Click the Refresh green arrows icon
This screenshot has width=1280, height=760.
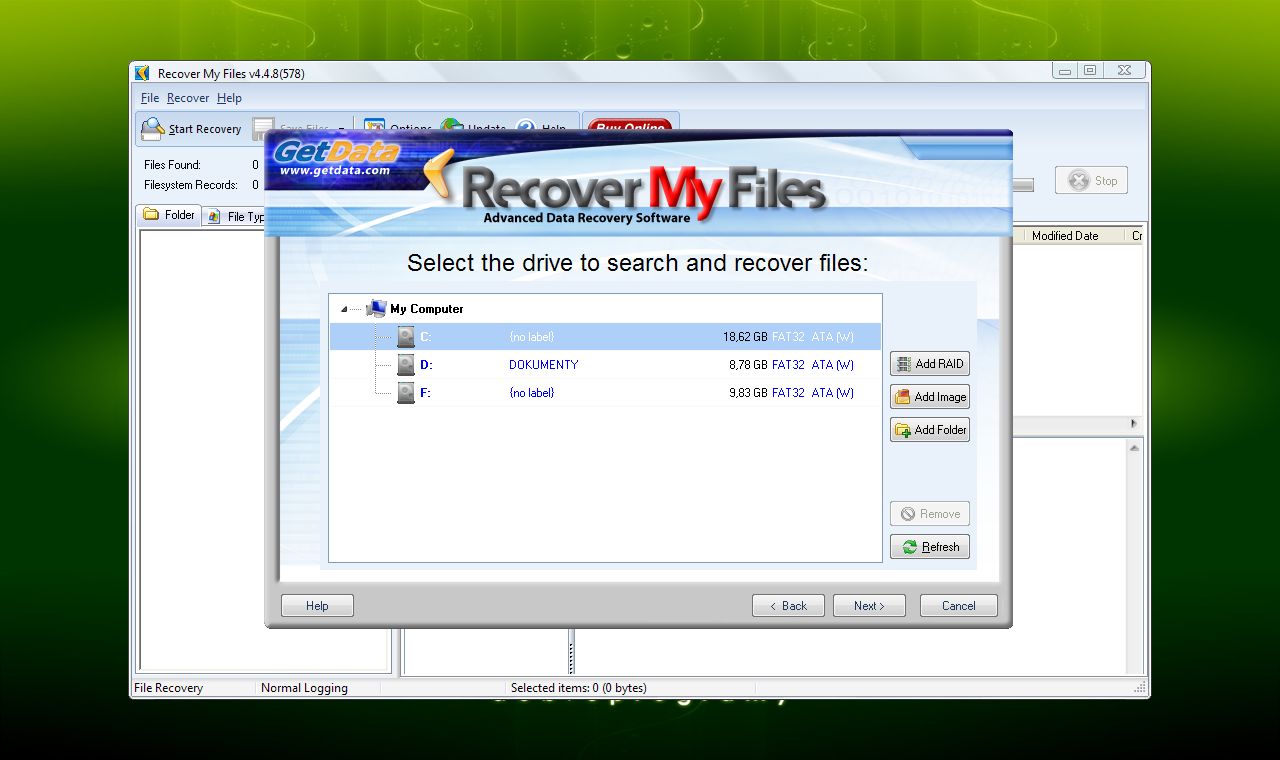tap(909, 547)
